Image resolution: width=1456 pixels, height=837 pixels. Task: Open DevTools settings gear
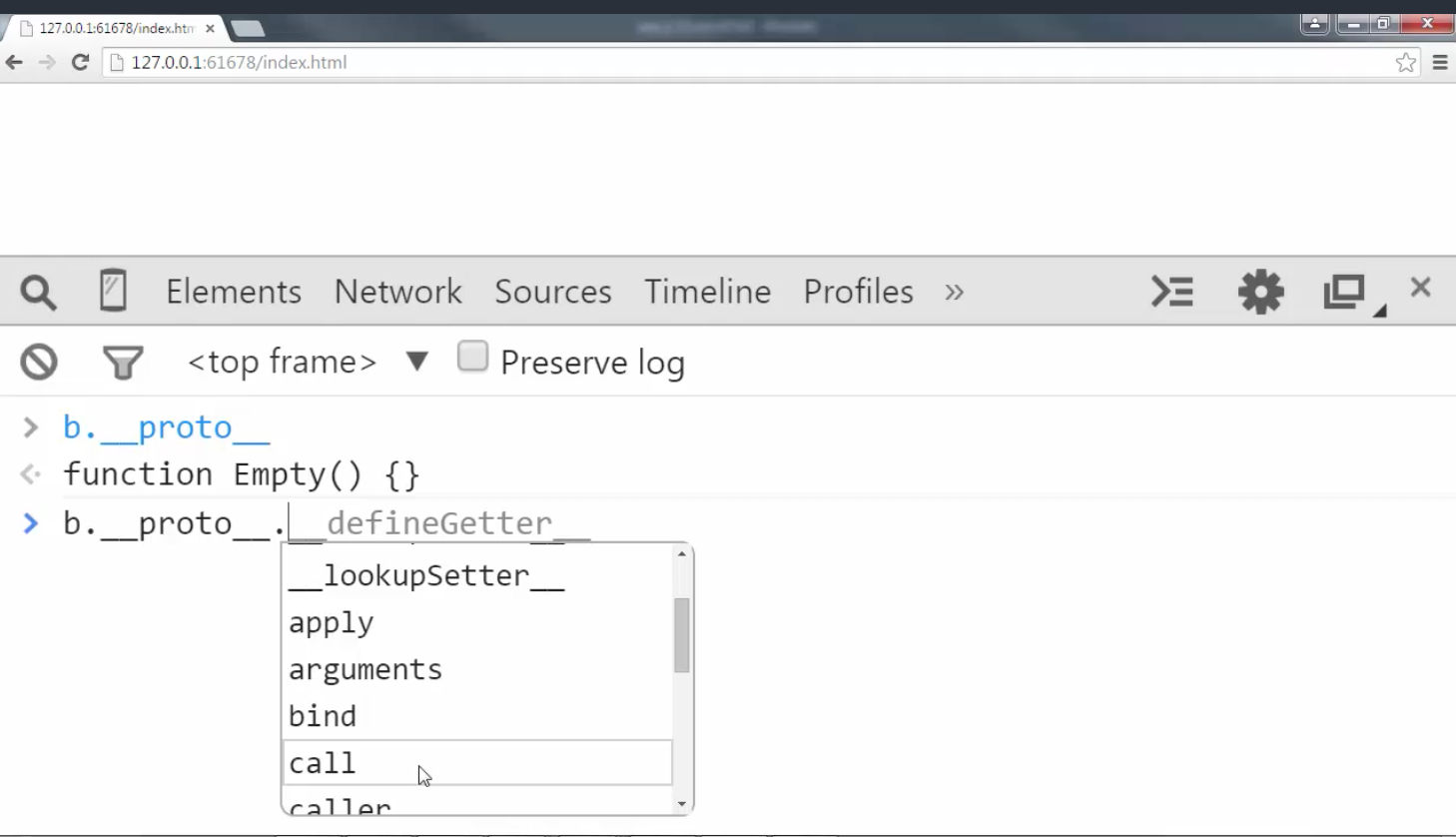pyautogui.click(x=1260, y=292)
